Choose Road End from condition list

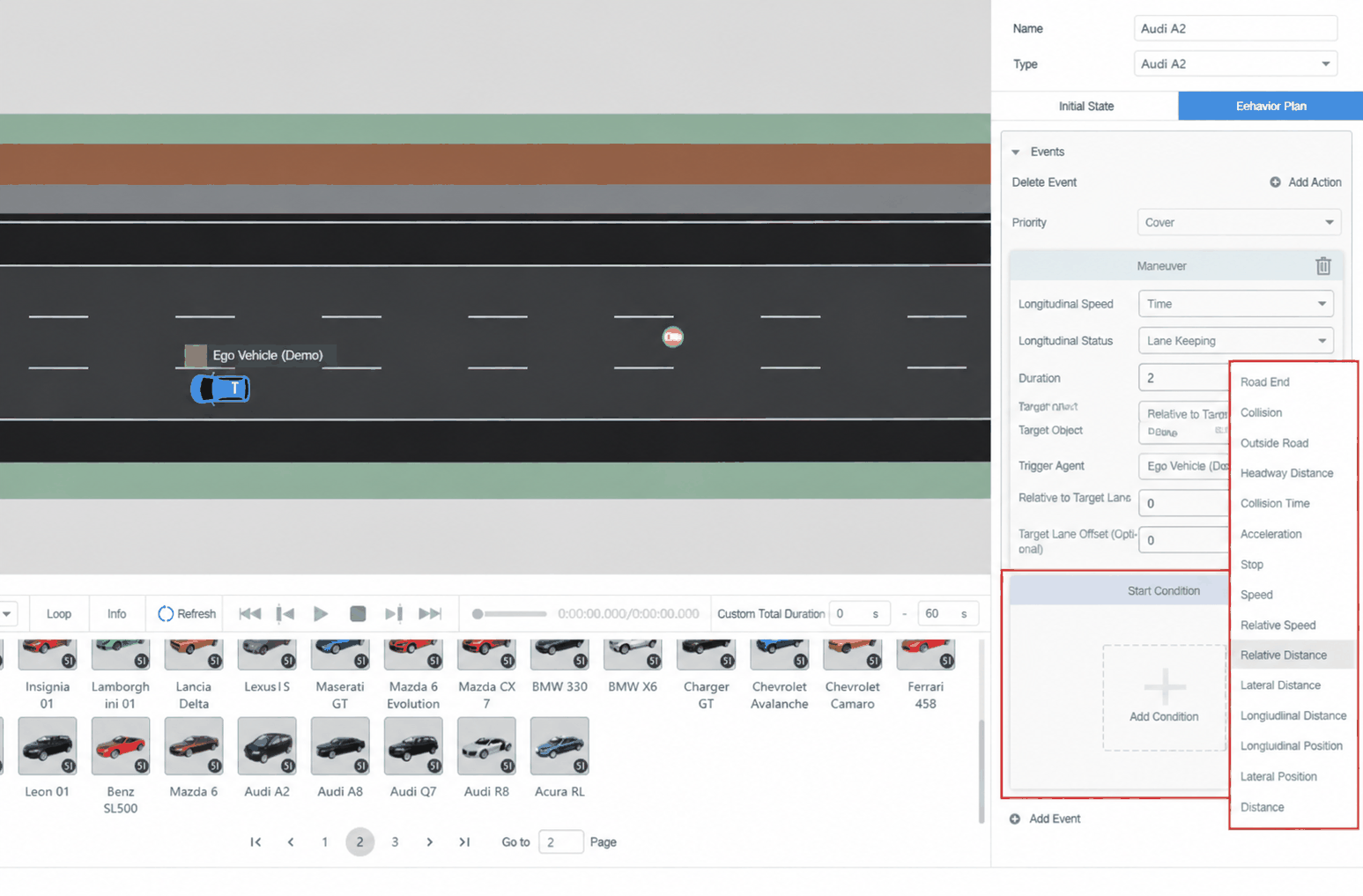pos(1264,382)
